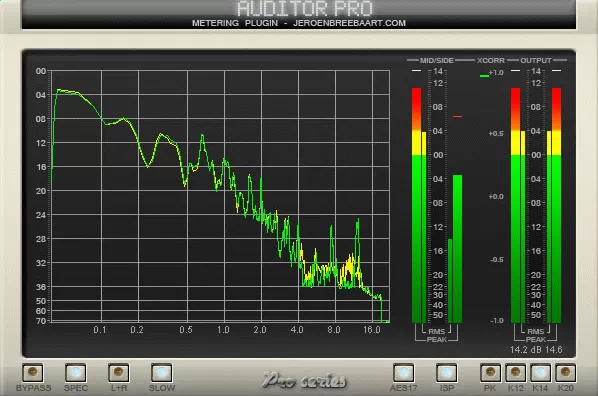Click the output left channel meter
598x396 pixels.
[x=515, y=205]
